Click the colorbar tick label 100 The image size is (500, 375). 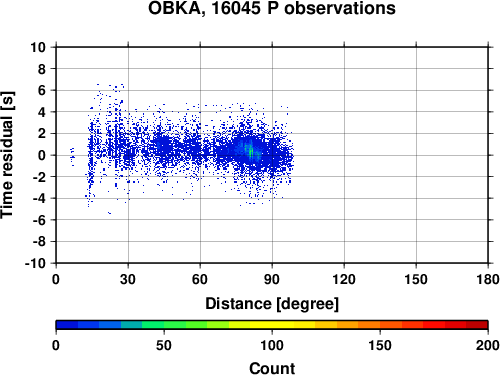[x=272, y=345]
